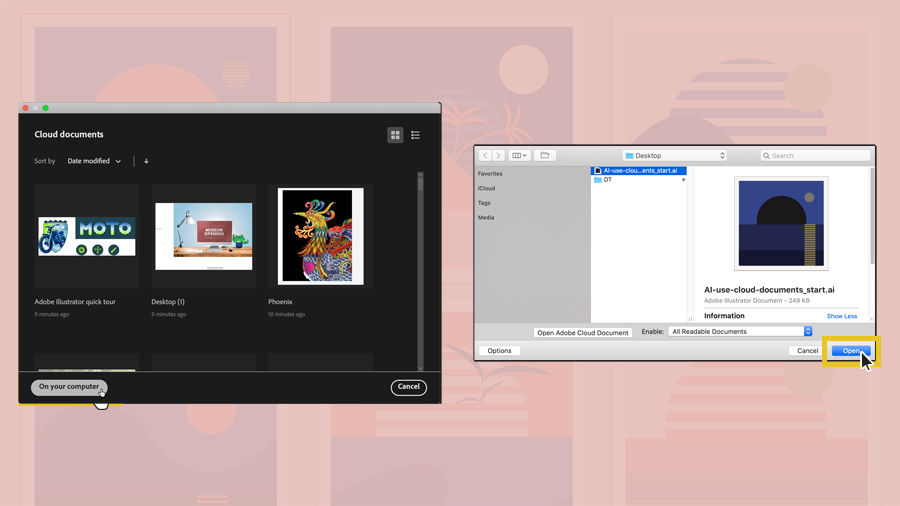
Task: Change the file dialog column view mode
Action: coord(519,155)
